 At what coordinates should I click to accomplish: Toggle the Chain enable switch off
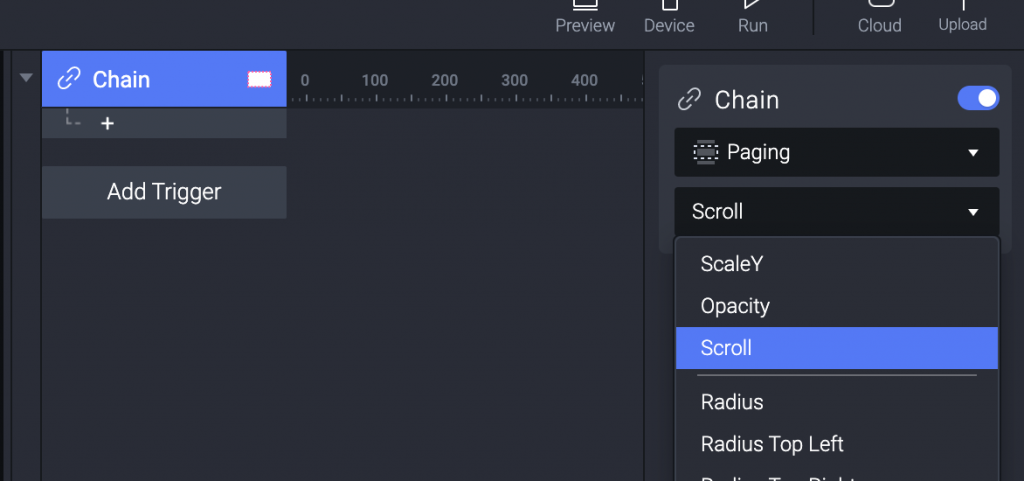pos(978,98)
